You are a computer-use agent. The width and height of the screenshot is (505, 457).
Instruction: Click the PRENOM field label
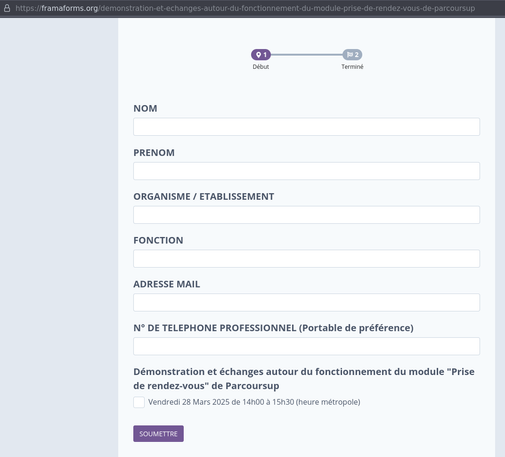[154, 153]
